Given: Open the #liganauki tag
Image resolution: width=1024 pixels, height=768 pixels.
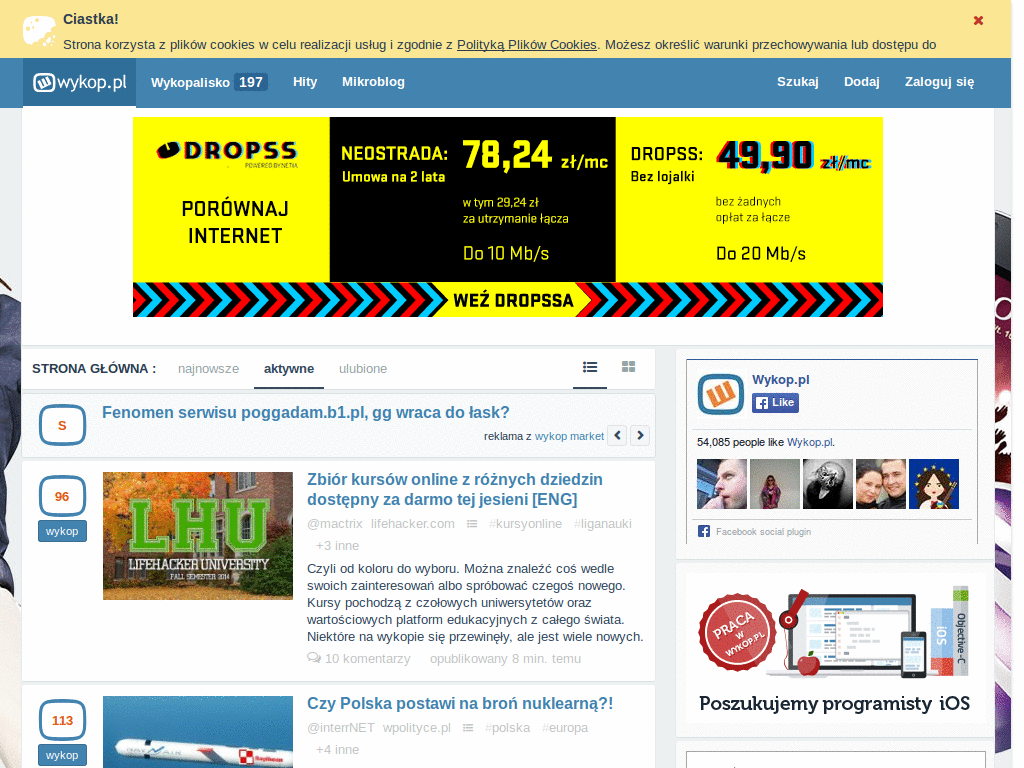Looking at the screenshot, I should [x=603, y=524].
